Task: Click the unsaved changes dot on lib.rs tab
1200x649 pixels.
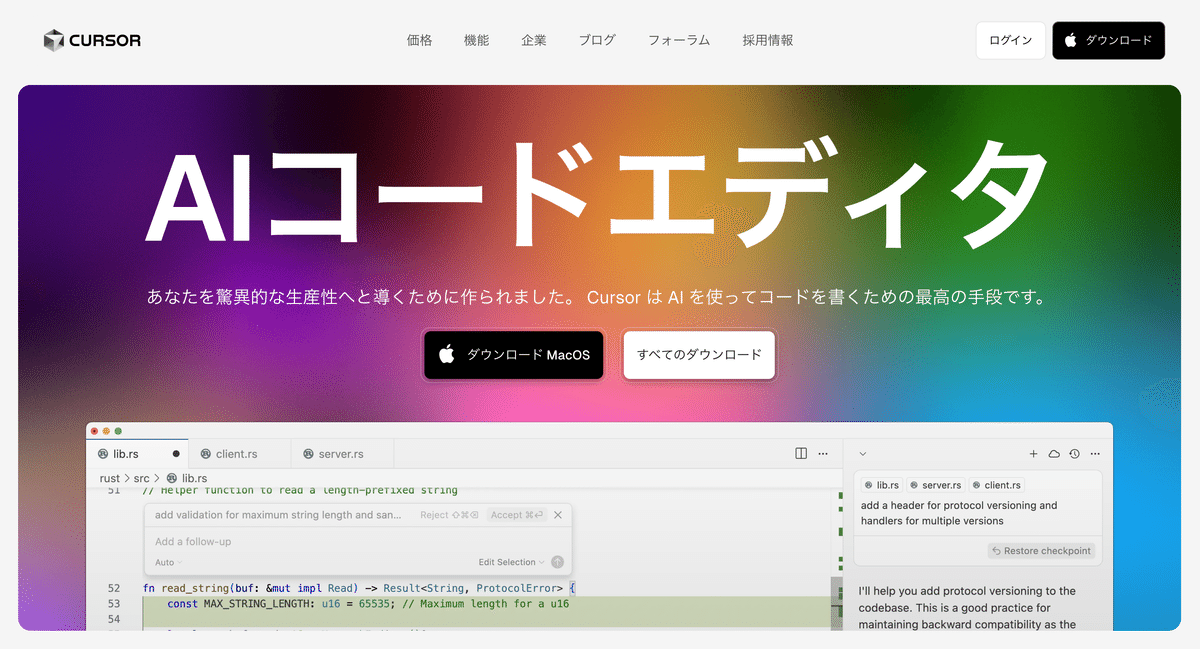Action: tap(174, 453)
